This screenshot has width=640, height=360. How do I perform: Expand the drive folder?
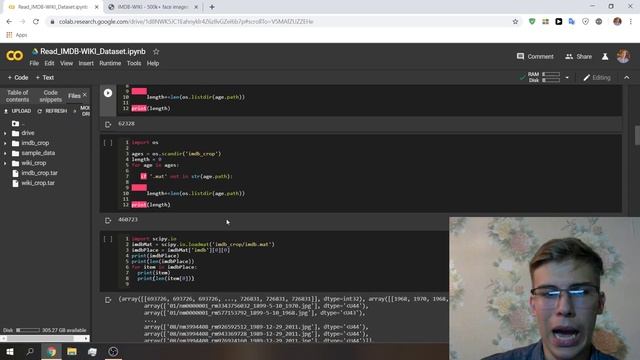point(5,133)
